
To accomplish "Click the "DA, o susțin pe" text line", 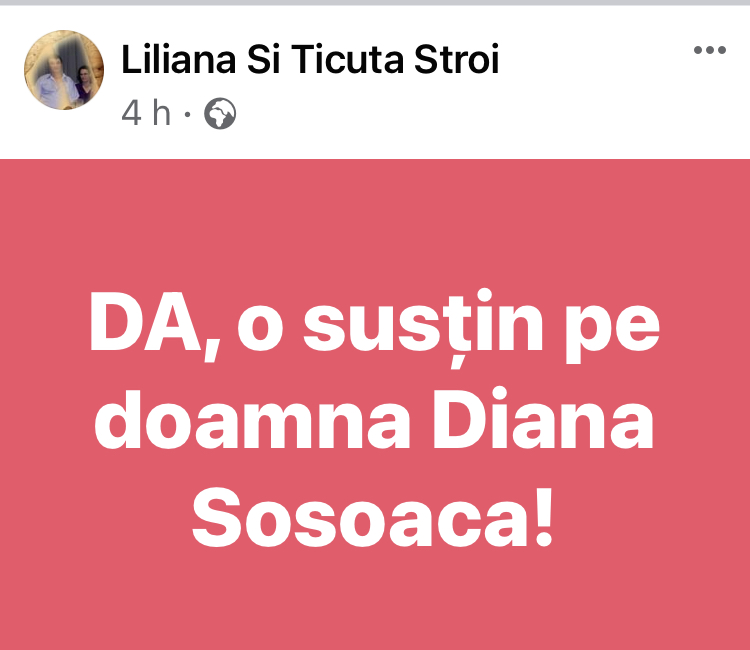I will [x=374, y=327].
